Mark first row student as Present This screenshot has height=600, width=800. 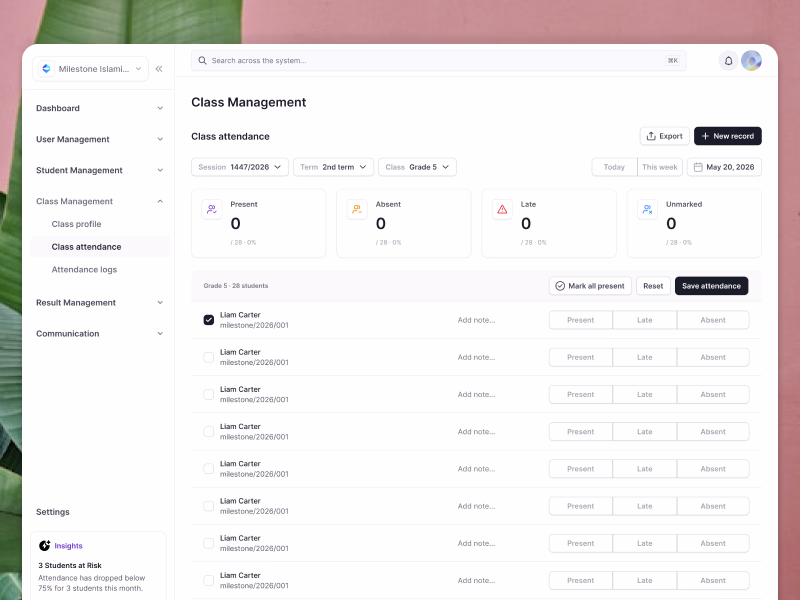coord(581,320)
